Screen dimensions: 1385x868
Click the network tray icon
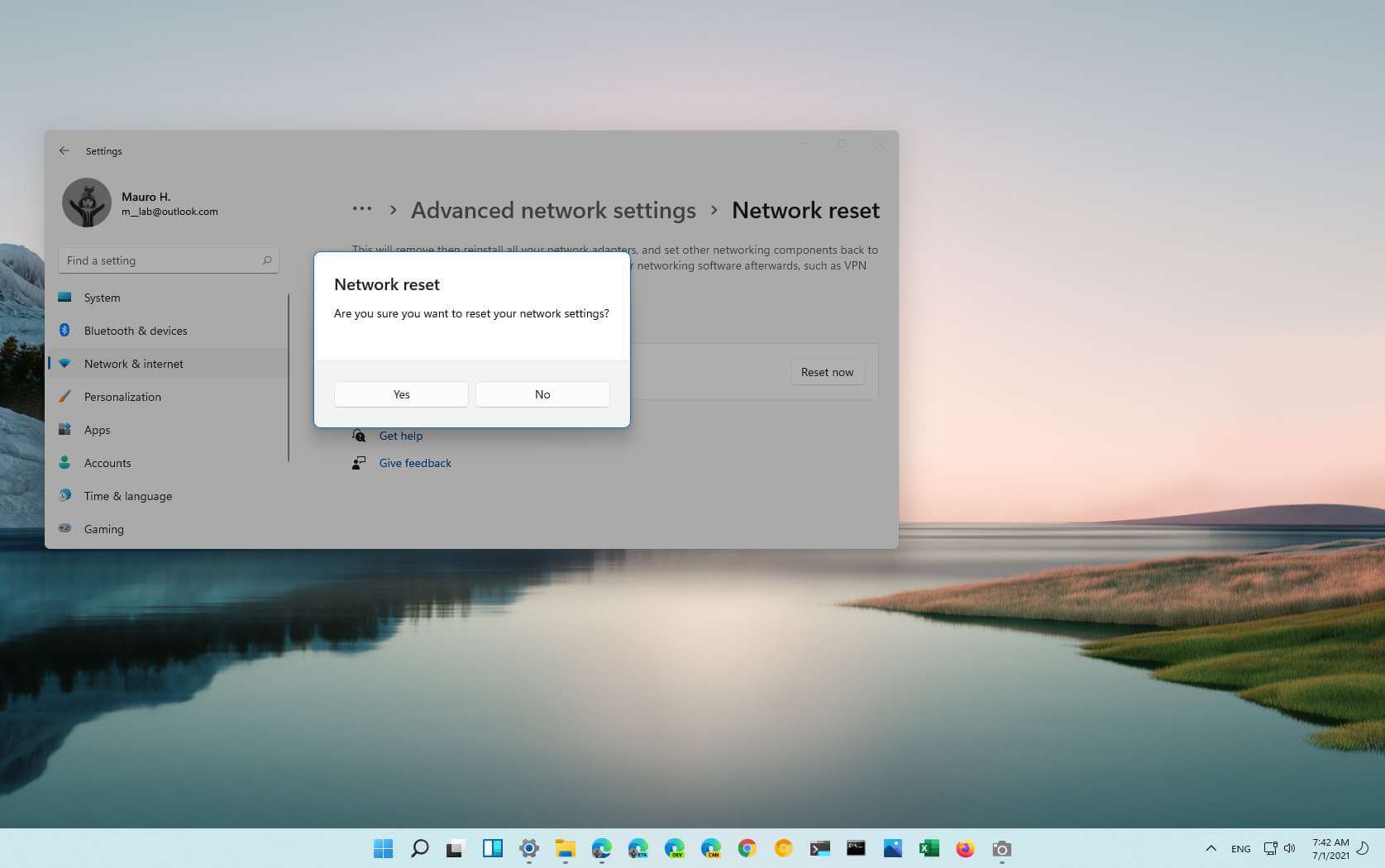click(1270, 848)
